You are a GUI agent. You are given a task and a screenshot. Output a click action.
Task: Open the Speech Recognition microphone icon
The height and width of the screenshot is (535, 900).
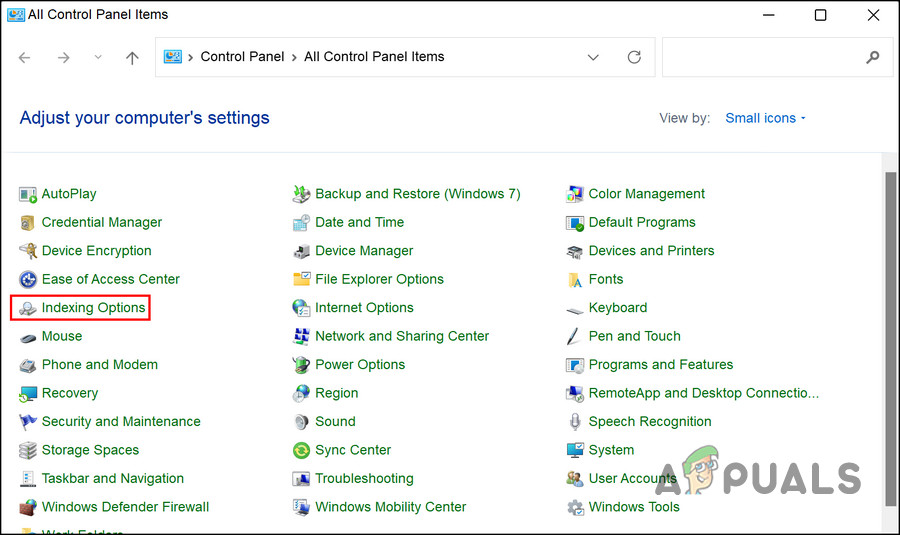575,422
